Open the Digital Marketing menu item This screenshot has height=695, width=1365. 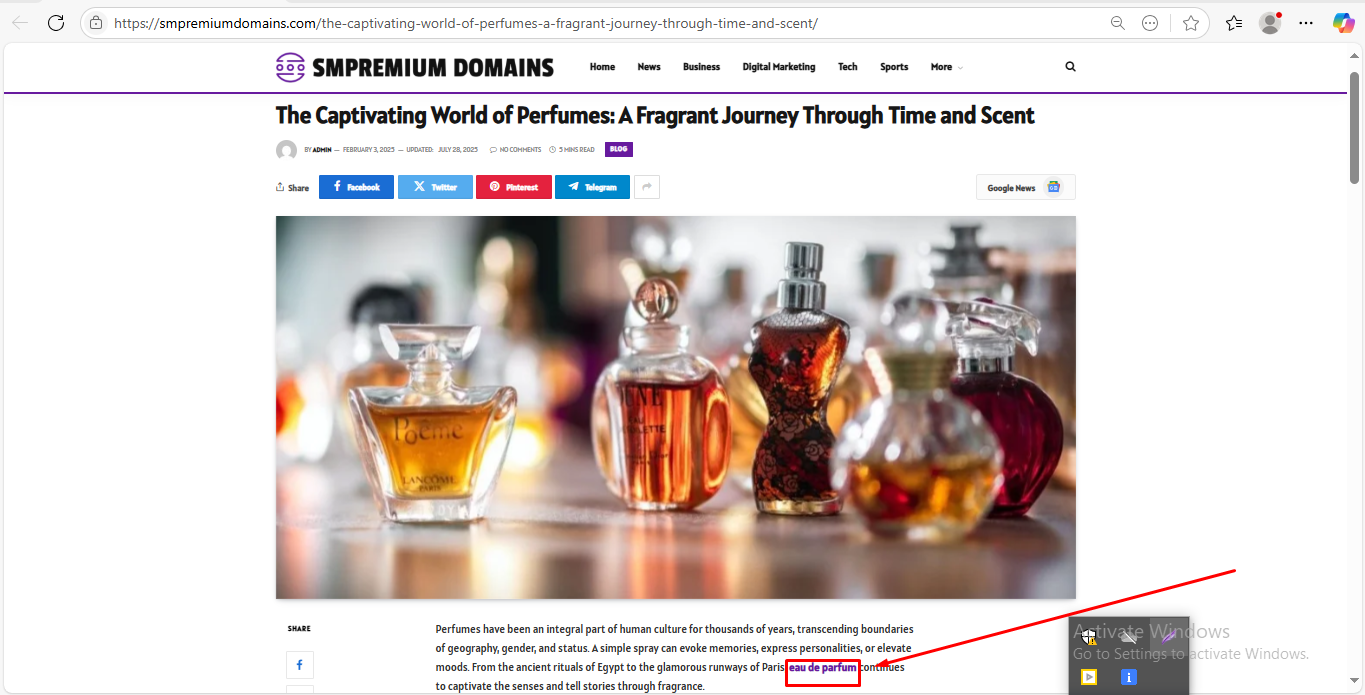[x=778, y=67]
